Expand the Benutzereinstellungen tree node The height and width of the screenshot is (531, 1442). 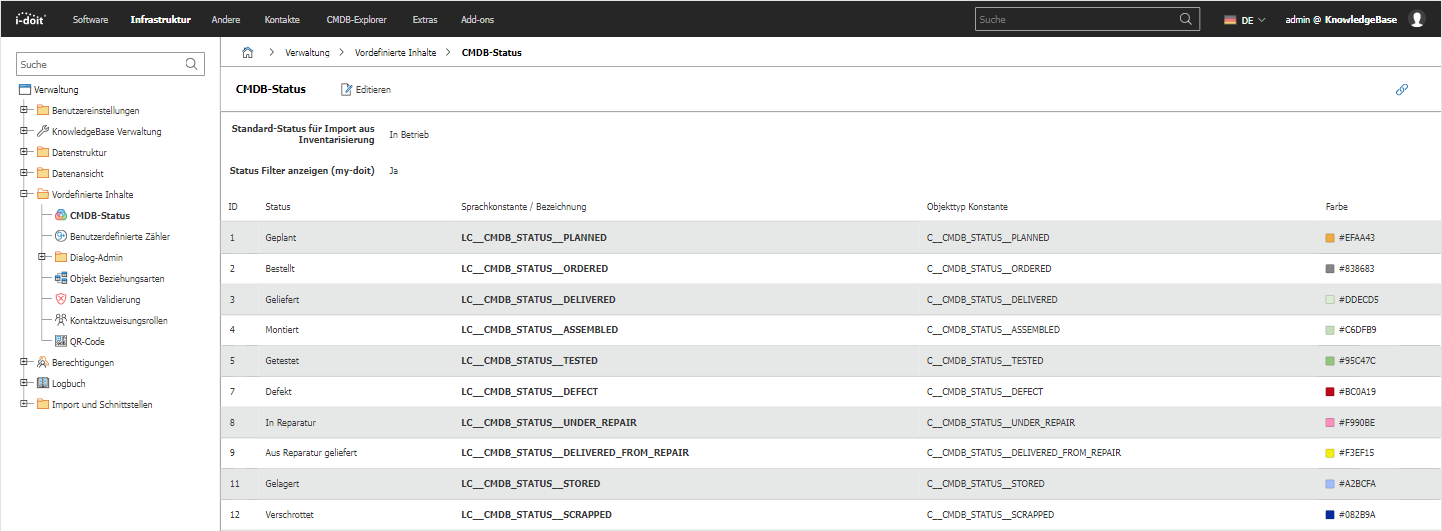coord(23,110)
